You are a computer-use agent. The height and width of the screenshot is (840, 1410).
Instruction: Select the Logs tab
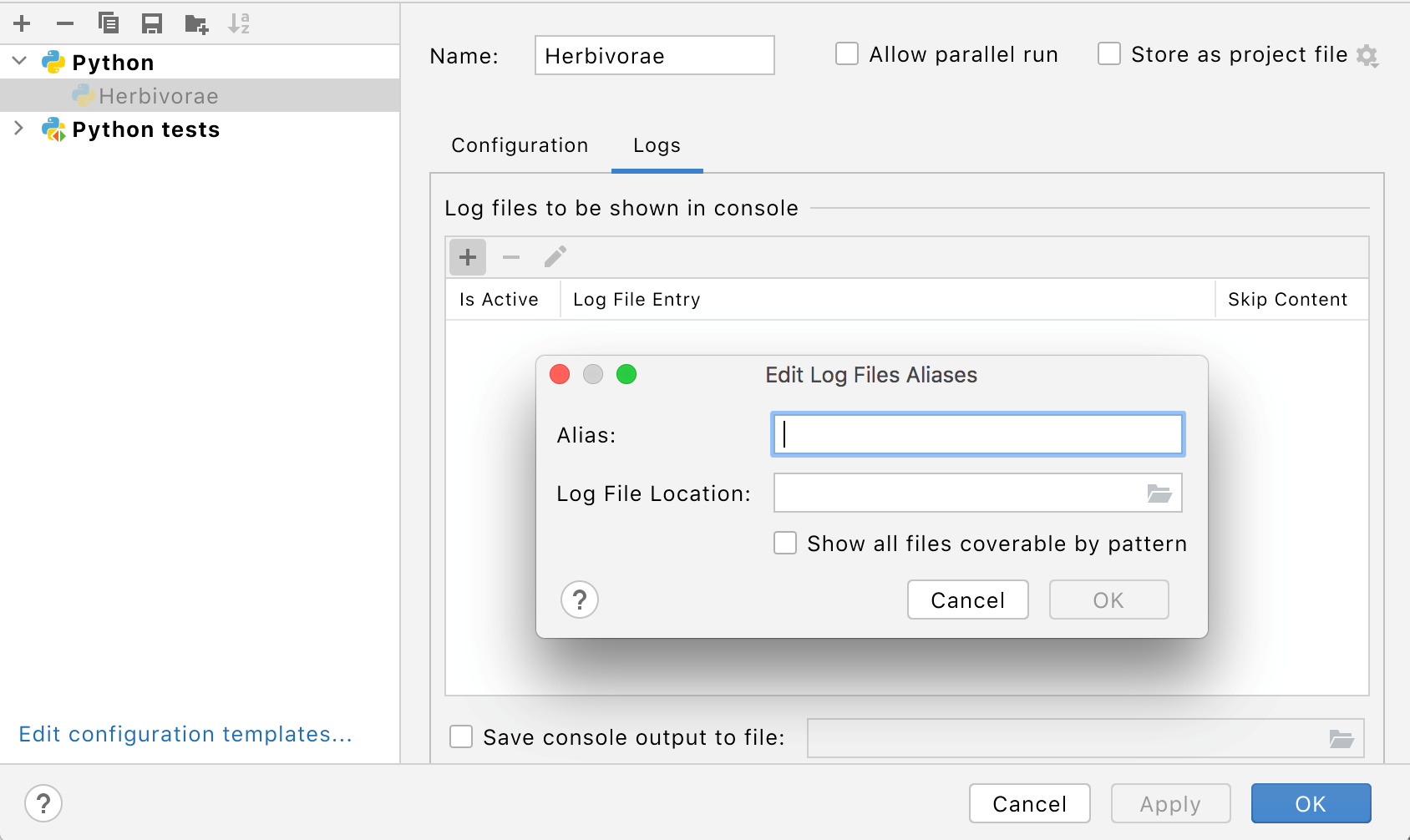pyautogui.click(x=657, y=145)
